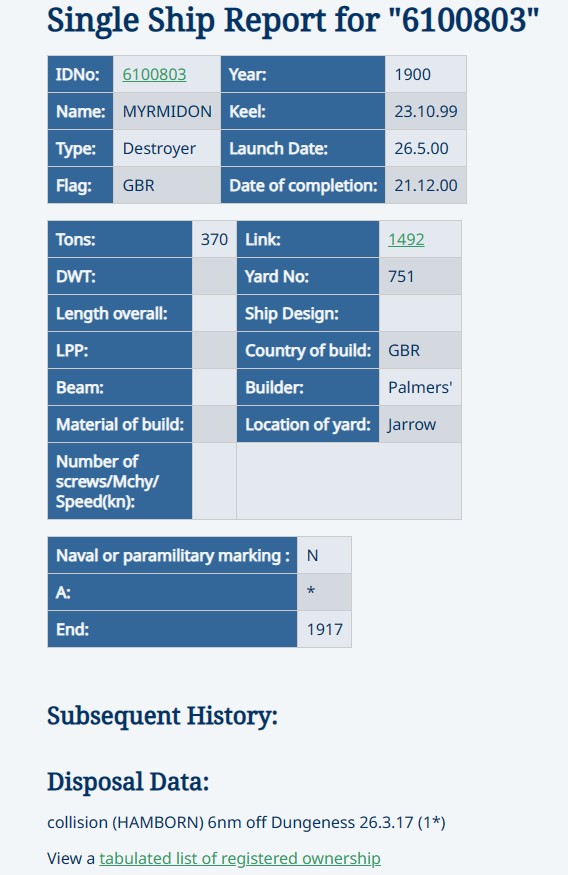This screenshot has height=875, width=568.
Task: Click the Destroyer type cell
Action: [x=167, y=148]
